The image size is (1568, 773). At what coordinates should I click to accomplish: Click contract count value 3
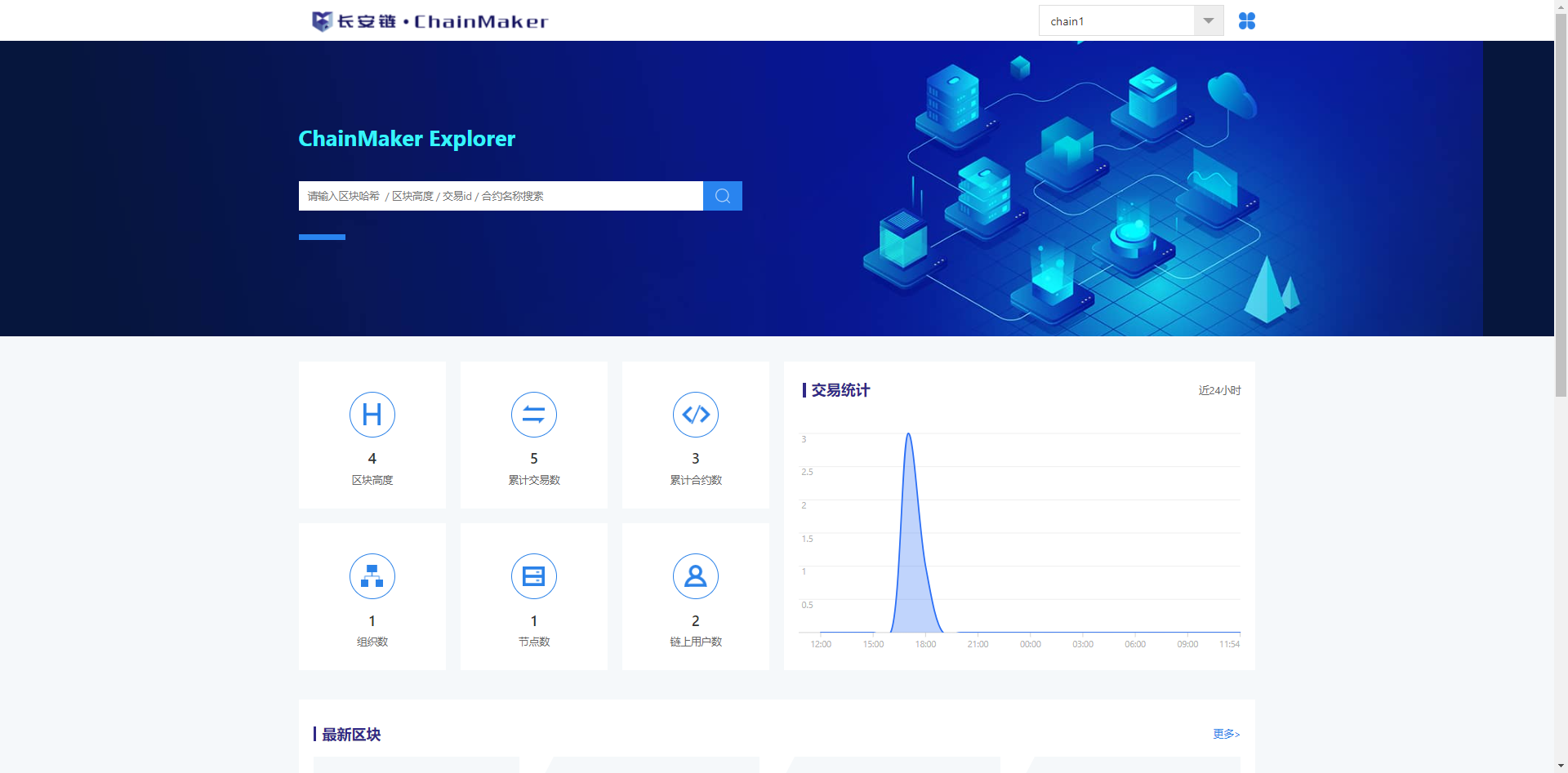click(x=696, y=459)
